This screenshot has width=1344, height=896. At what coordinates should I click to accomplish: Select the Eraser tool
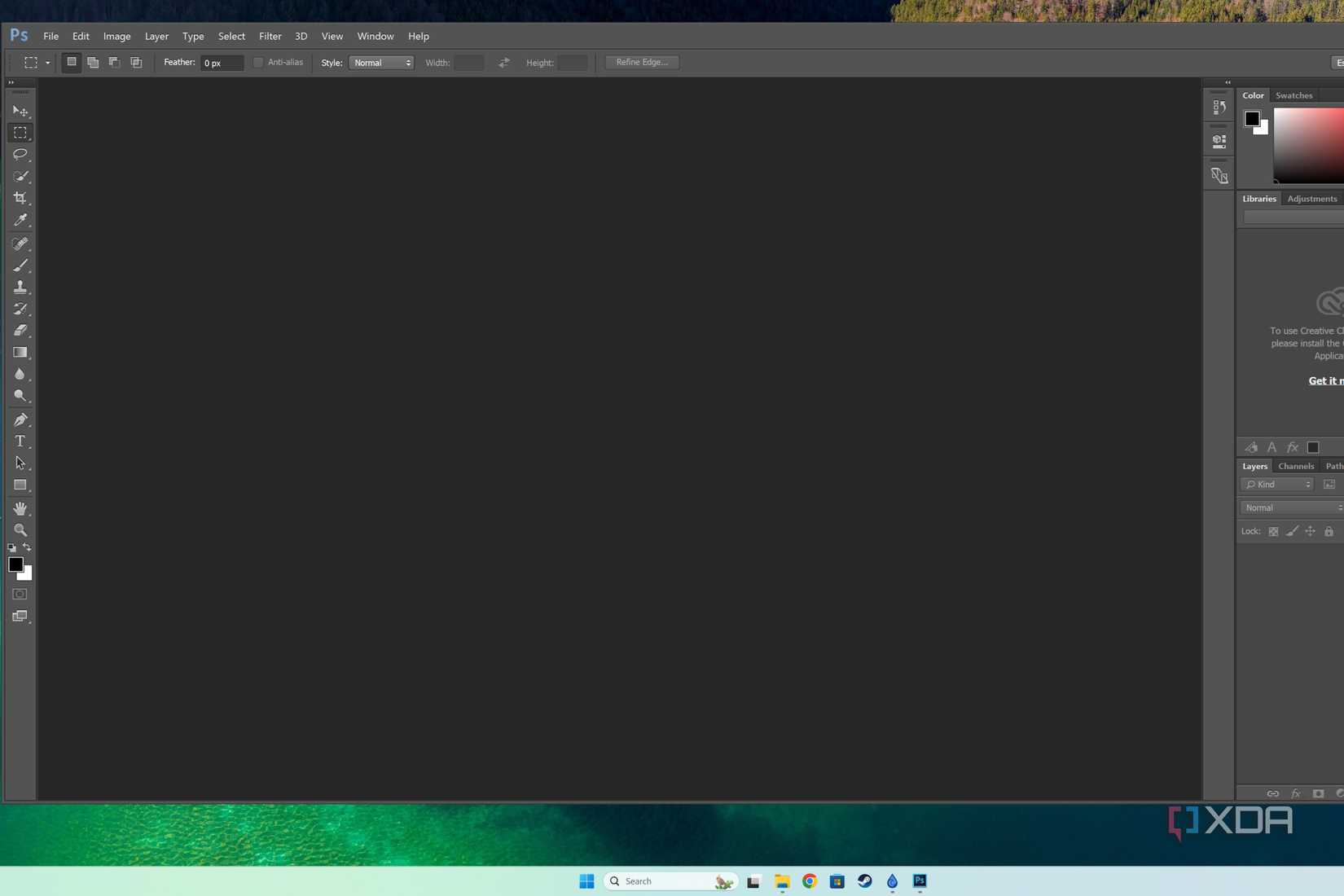pos(20,331)
